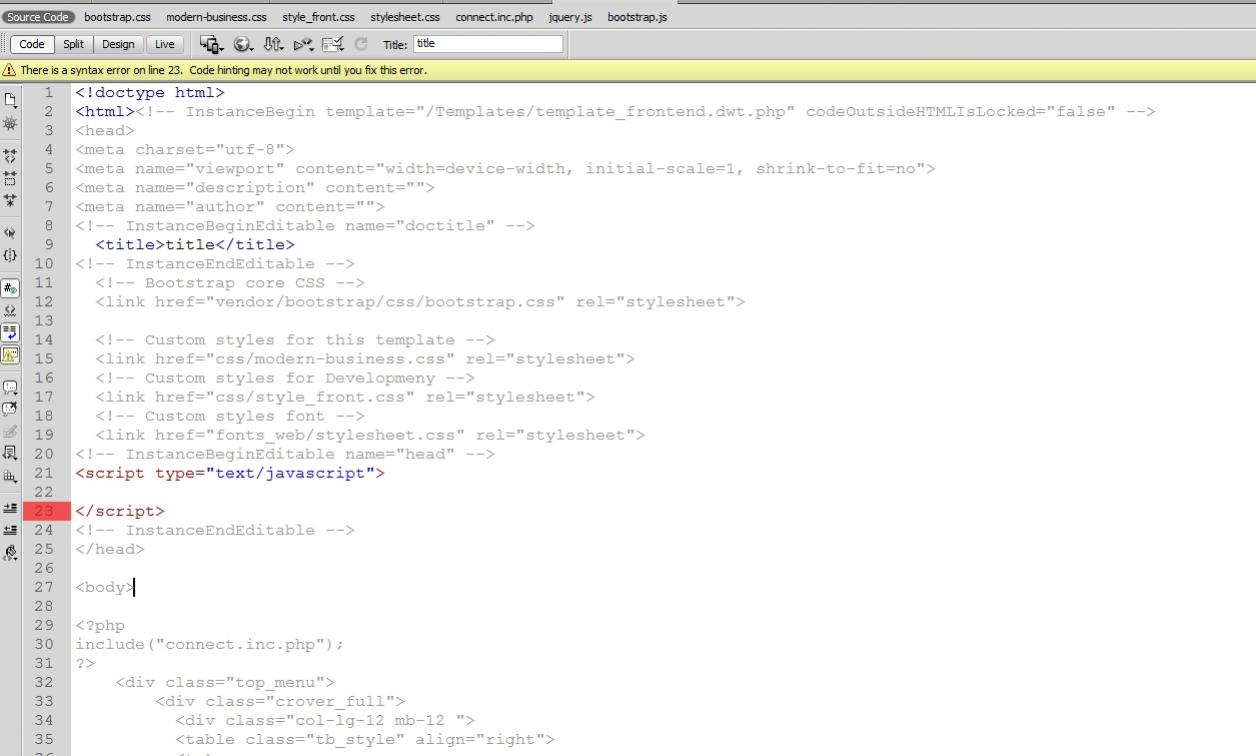Click the <!doctype html> line

coord(150,93)
